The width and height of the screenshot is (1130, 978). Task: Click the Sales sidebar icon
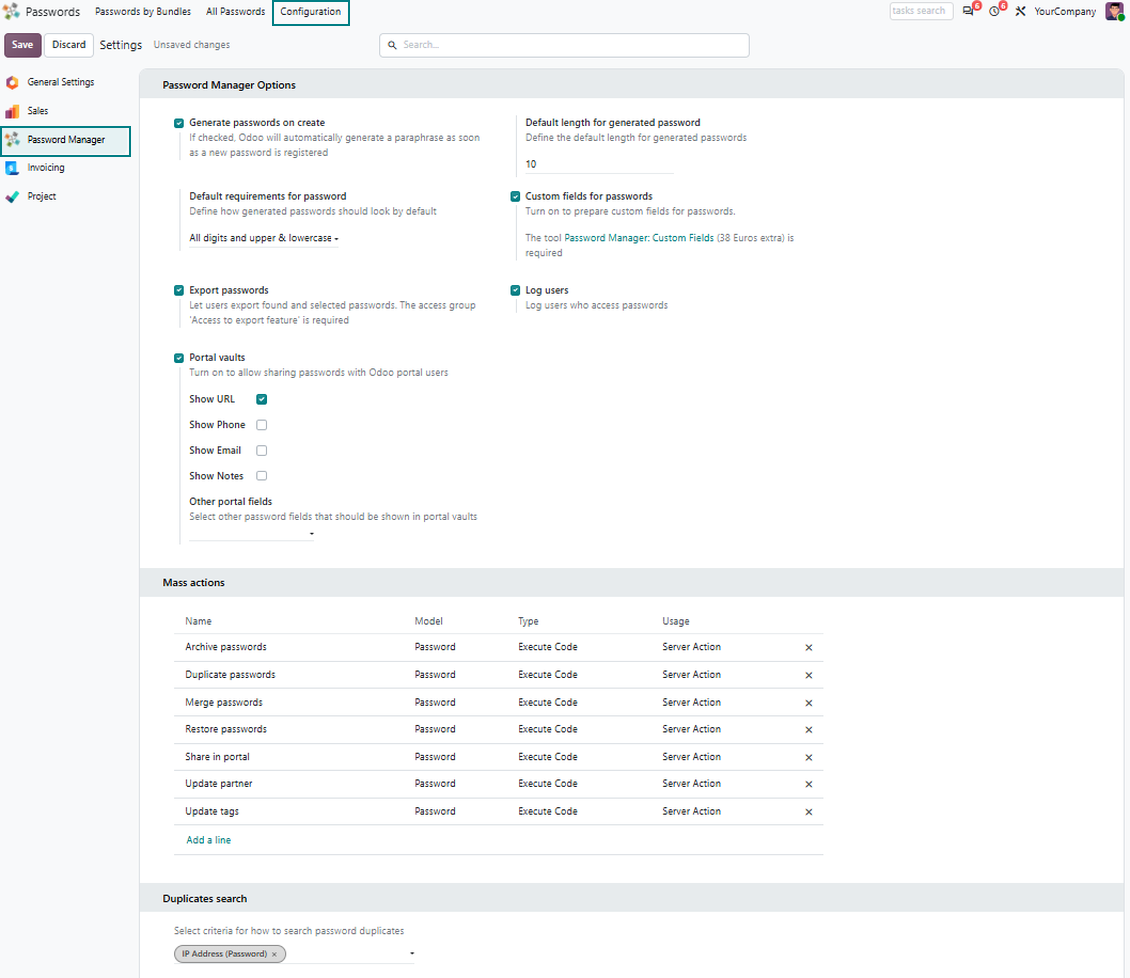point(12,111)
